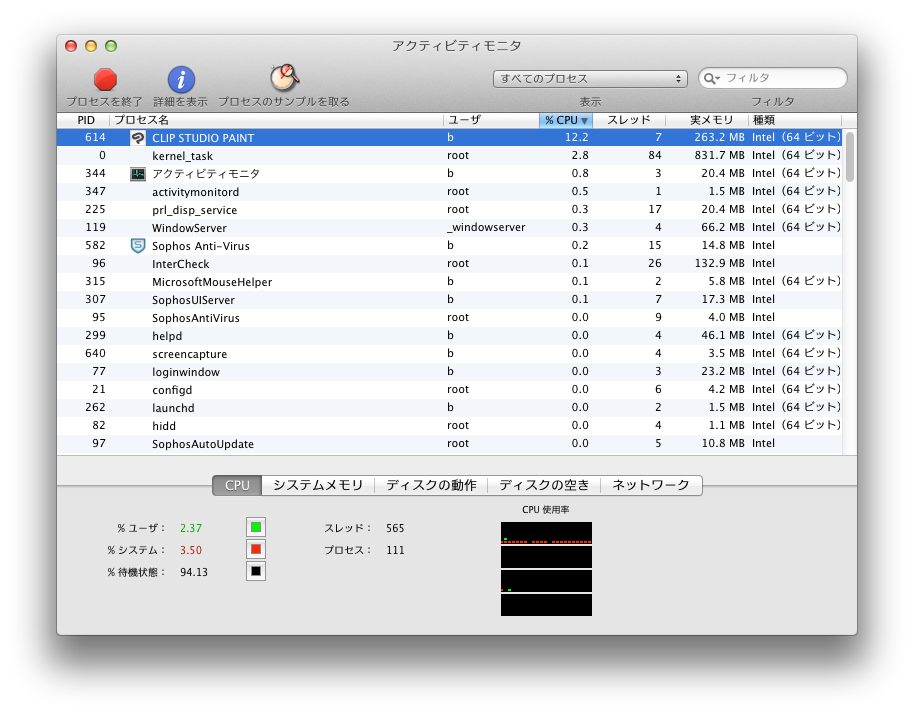The image size is (914, 714).
Task: Click the Sample Process toolbar icon
Action: [284, 78]
